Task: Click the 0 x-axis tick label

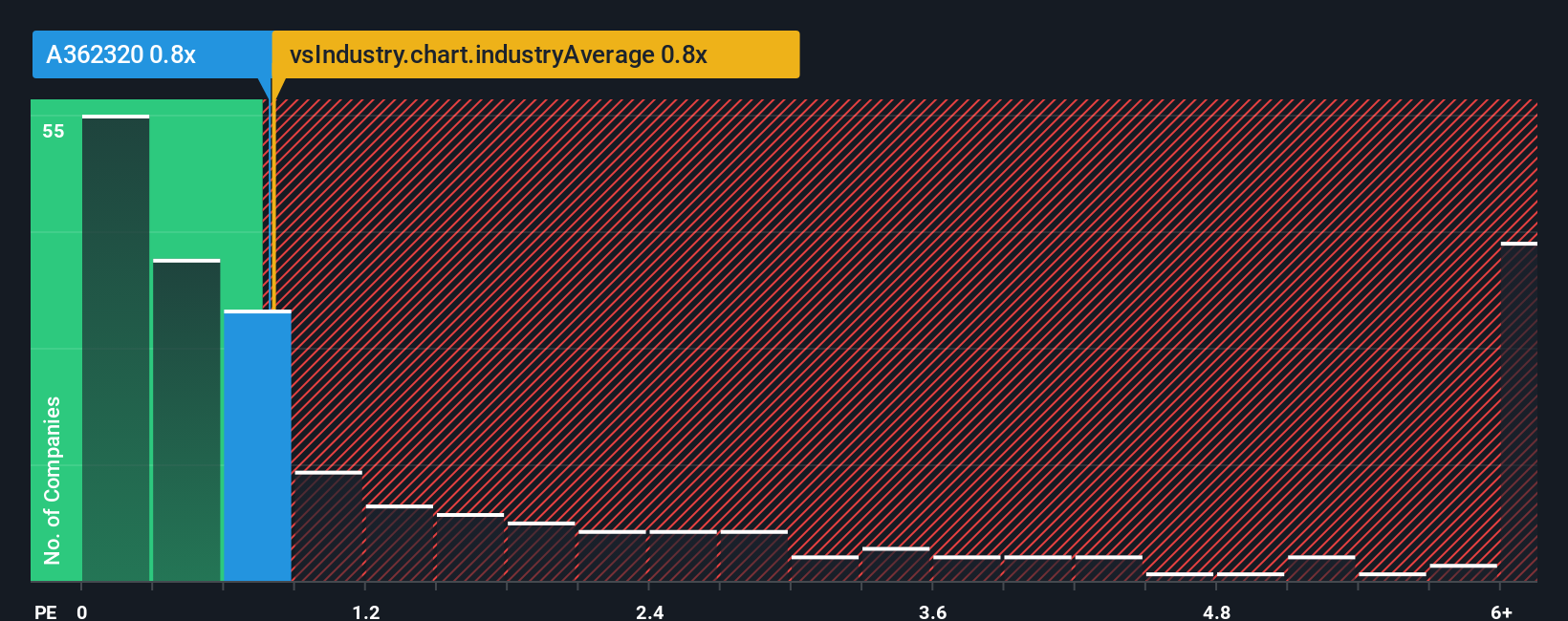Action: coord(82,611)
